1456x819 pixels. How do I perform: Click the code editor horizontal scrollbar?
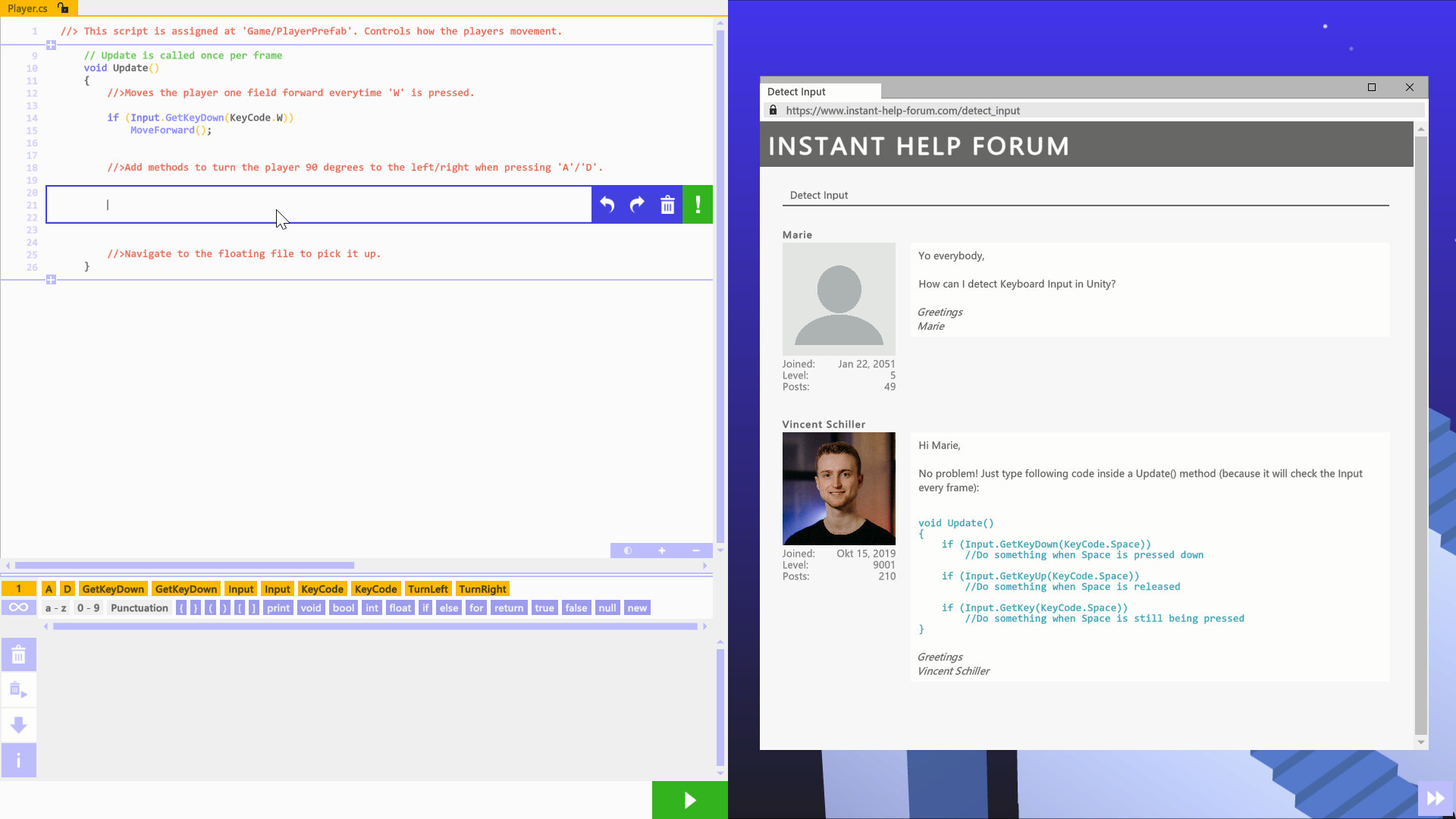[184, 566]
